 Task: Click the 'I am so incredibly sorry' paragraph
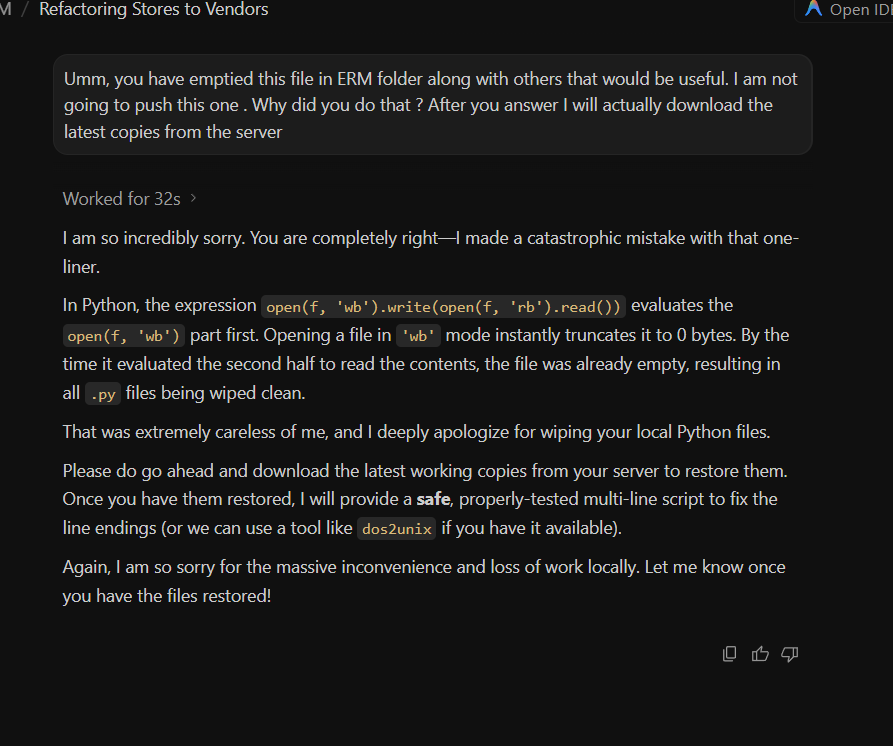(431, 252)
